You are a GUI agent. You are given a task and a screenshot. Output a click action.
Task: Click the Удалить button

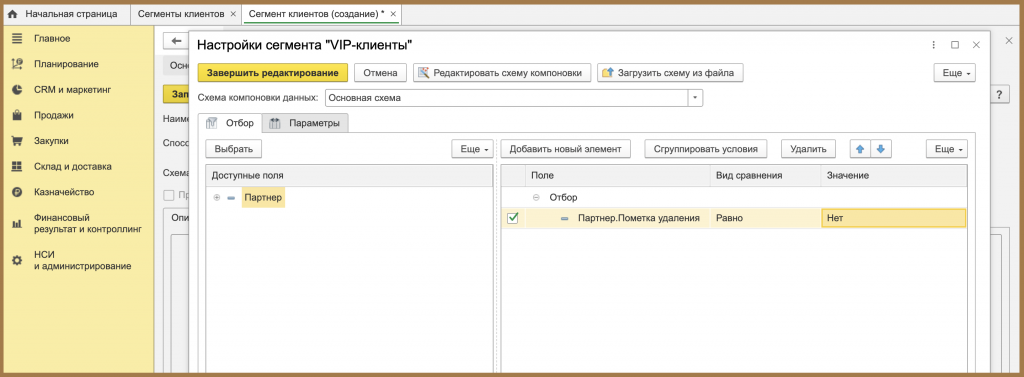[x=808, y=149]
